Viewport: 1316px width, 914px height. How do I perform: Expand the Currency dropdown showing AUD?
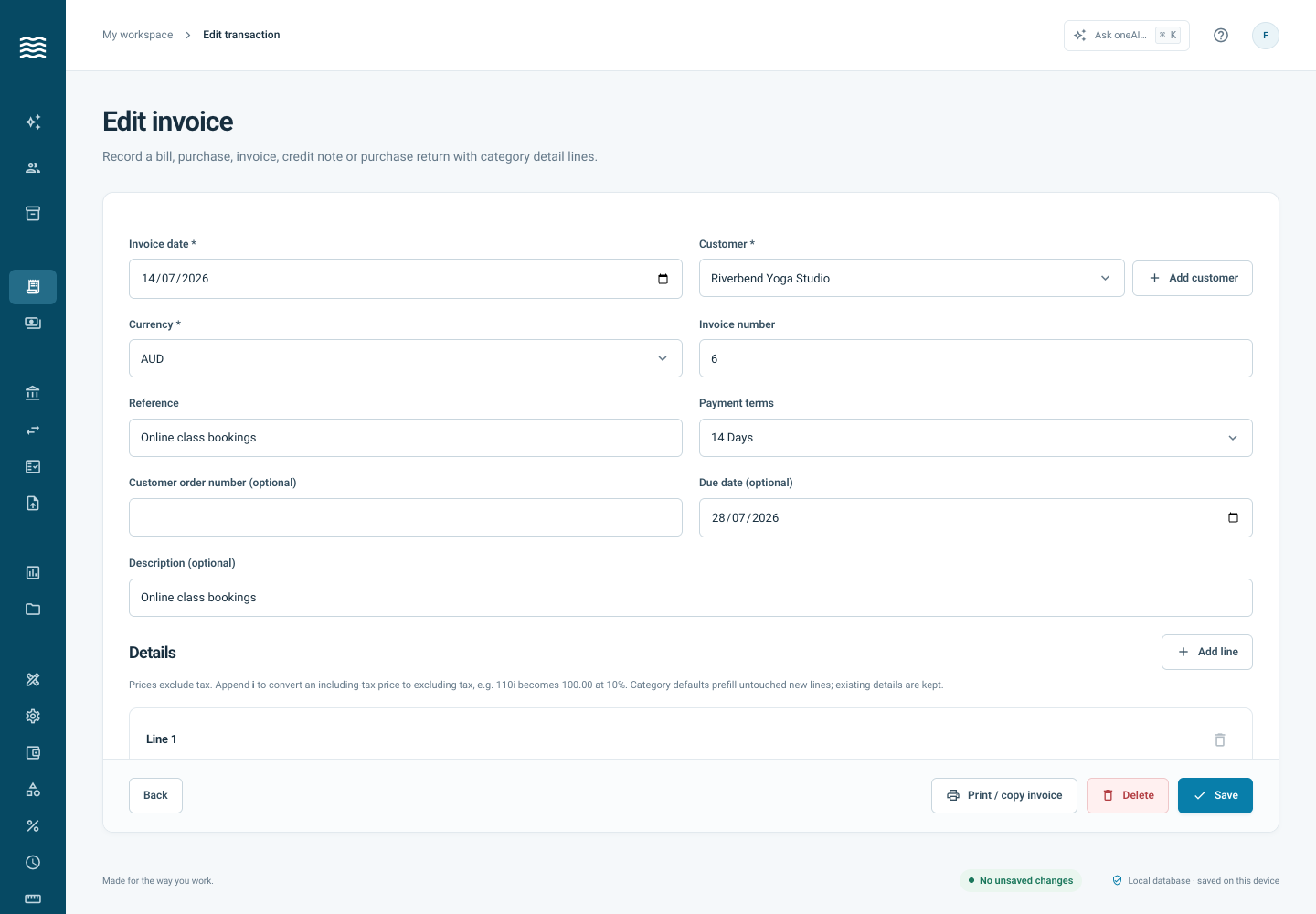(x=406, y=358)
